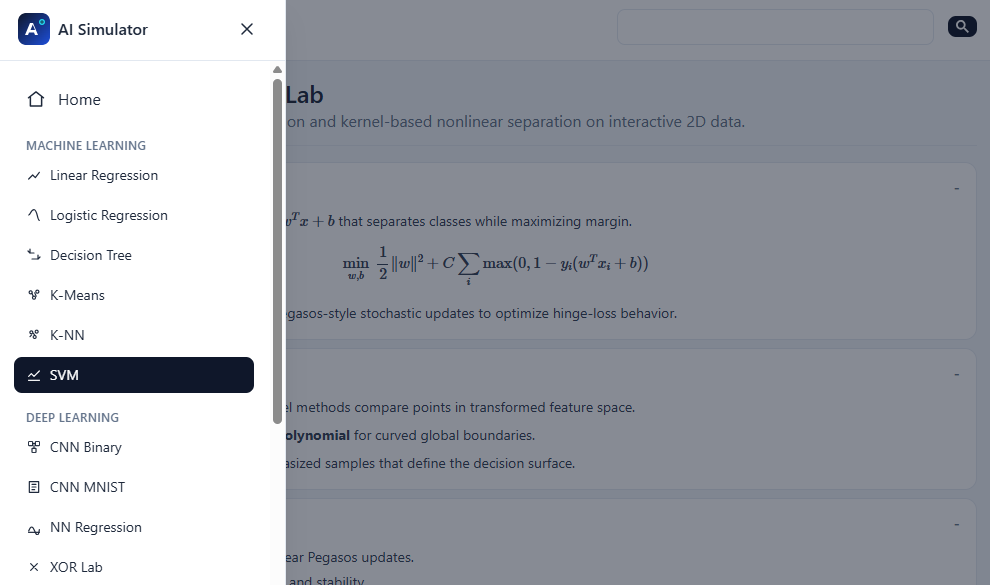Select the Home text link
The height and width of the screenshot is (585, 990).
(79, 99)
